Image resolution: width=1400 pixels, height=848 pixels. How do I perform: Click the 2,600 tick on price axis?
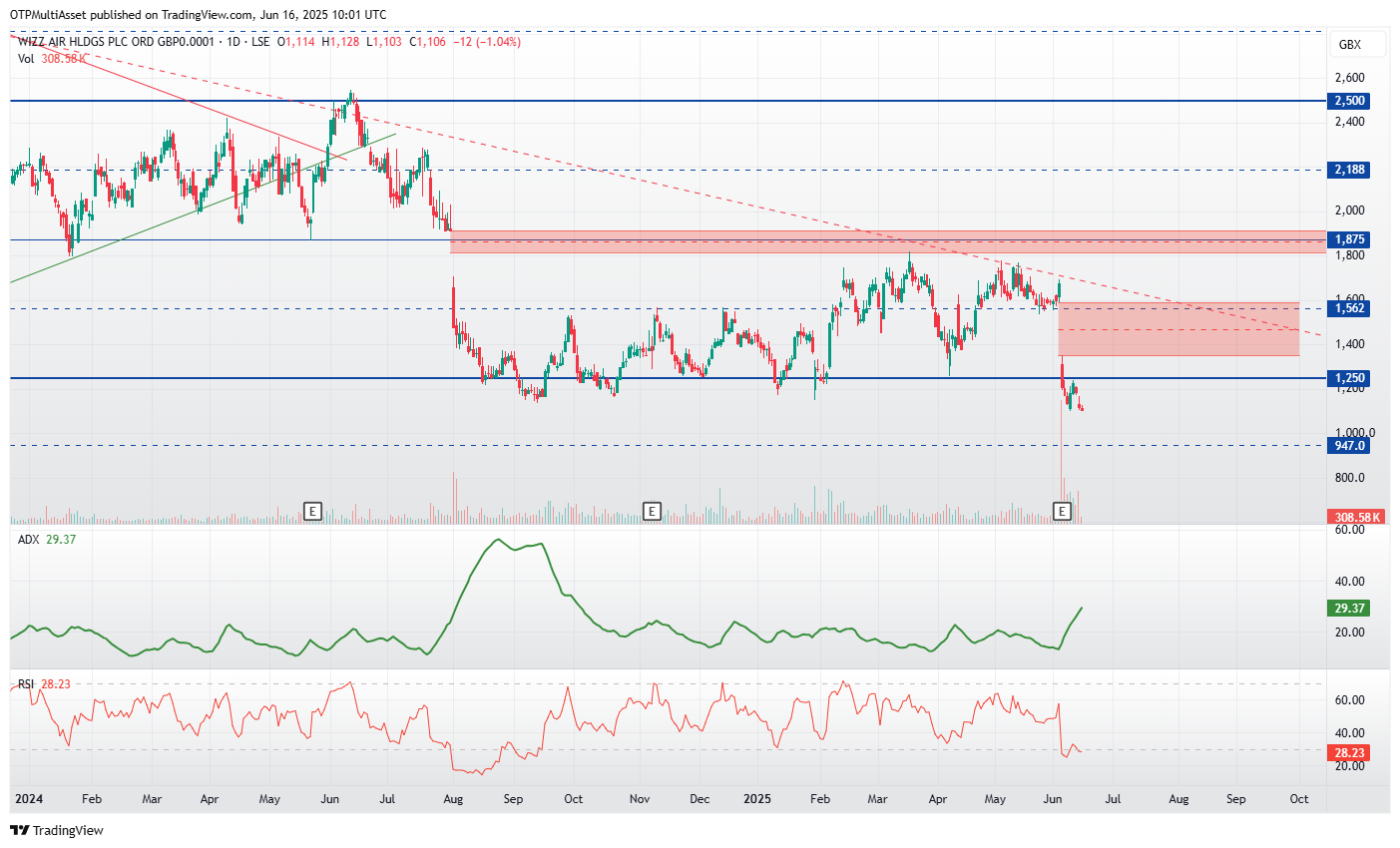click(x=1349, y=78)
